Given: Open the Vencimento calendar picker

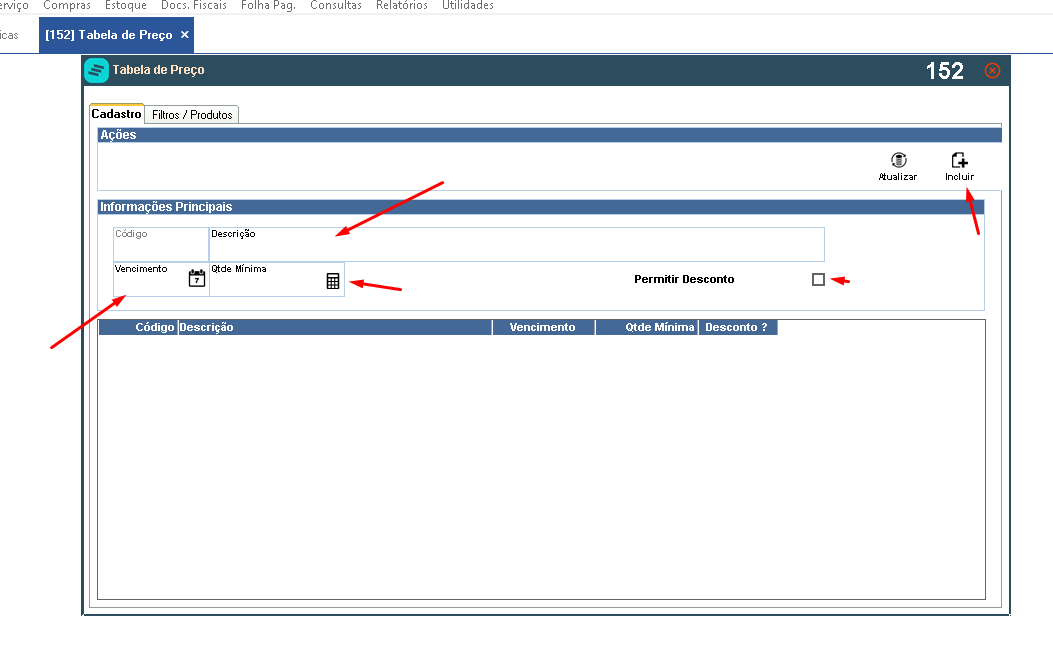Looking at the screenshot, I should tap(197, 278).
